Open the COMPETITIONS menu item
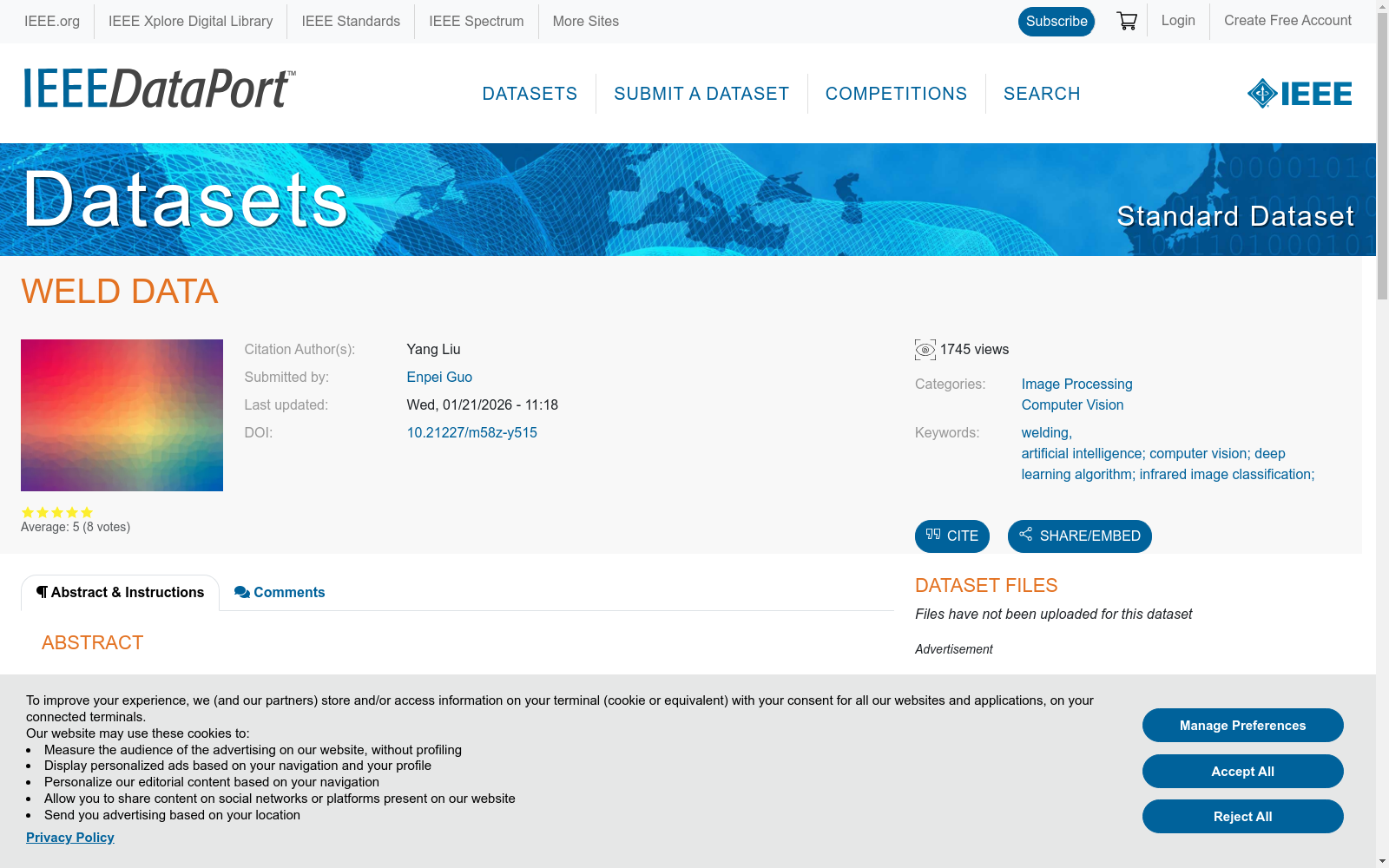The image size is (1389, 868). 896,94
